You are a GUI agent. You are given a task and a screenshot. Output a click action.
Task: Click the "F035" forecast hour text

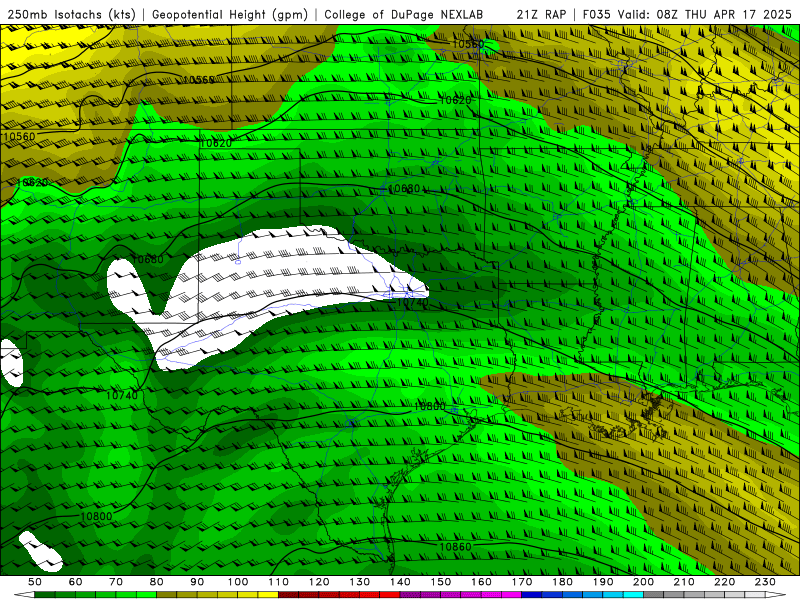tap(597, 15)
